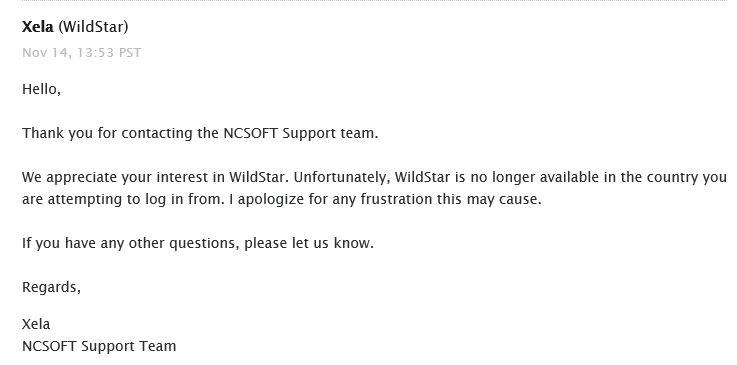Screen dimensions: 737x365
Task: Click the bold sender name Xela
Action: 38,27
